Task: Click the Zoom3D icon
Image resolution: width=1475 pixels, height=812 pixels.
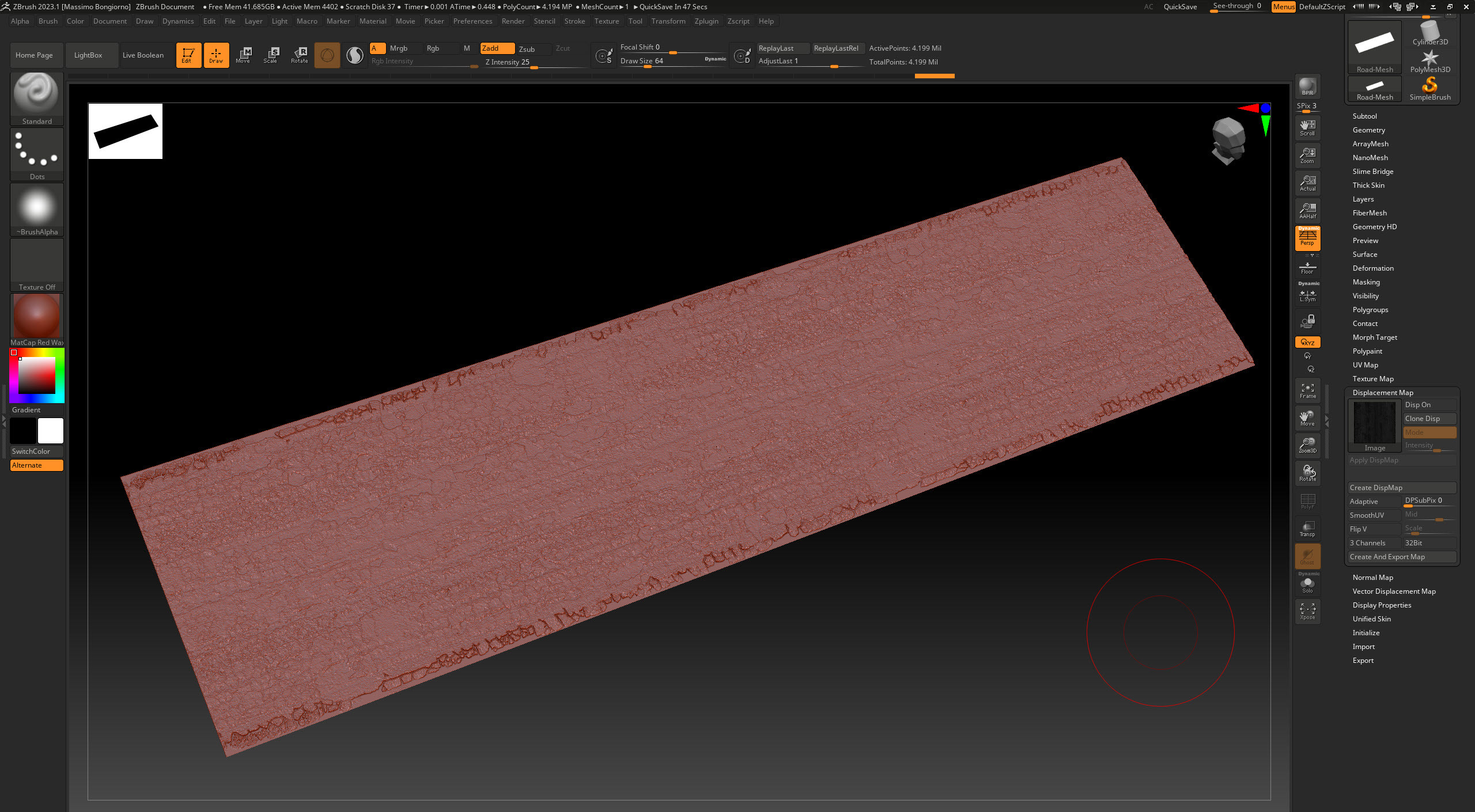Action: (x=1307, y=445)
